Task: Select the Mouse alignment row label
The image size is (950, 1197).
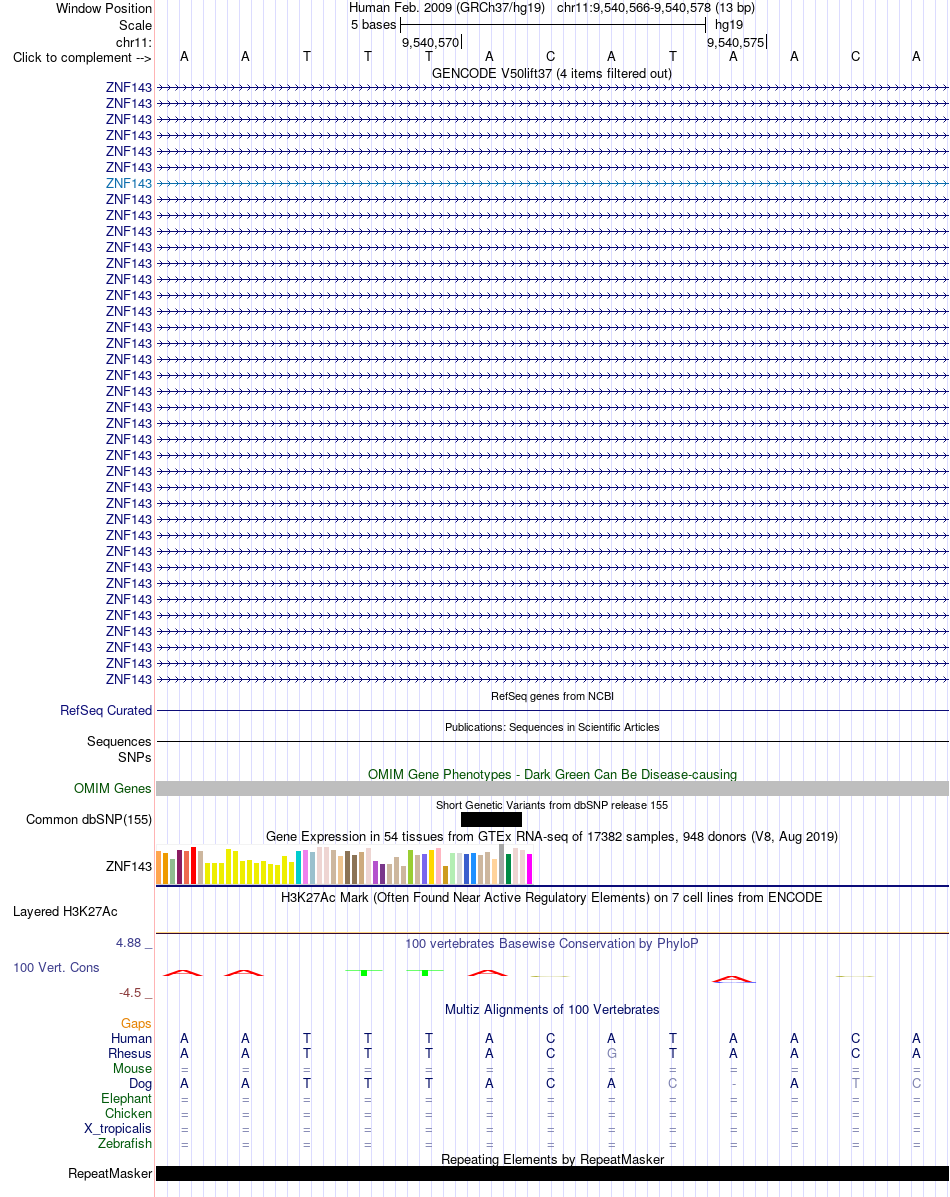Action: pyautogui.click(x=132, y=1069)
